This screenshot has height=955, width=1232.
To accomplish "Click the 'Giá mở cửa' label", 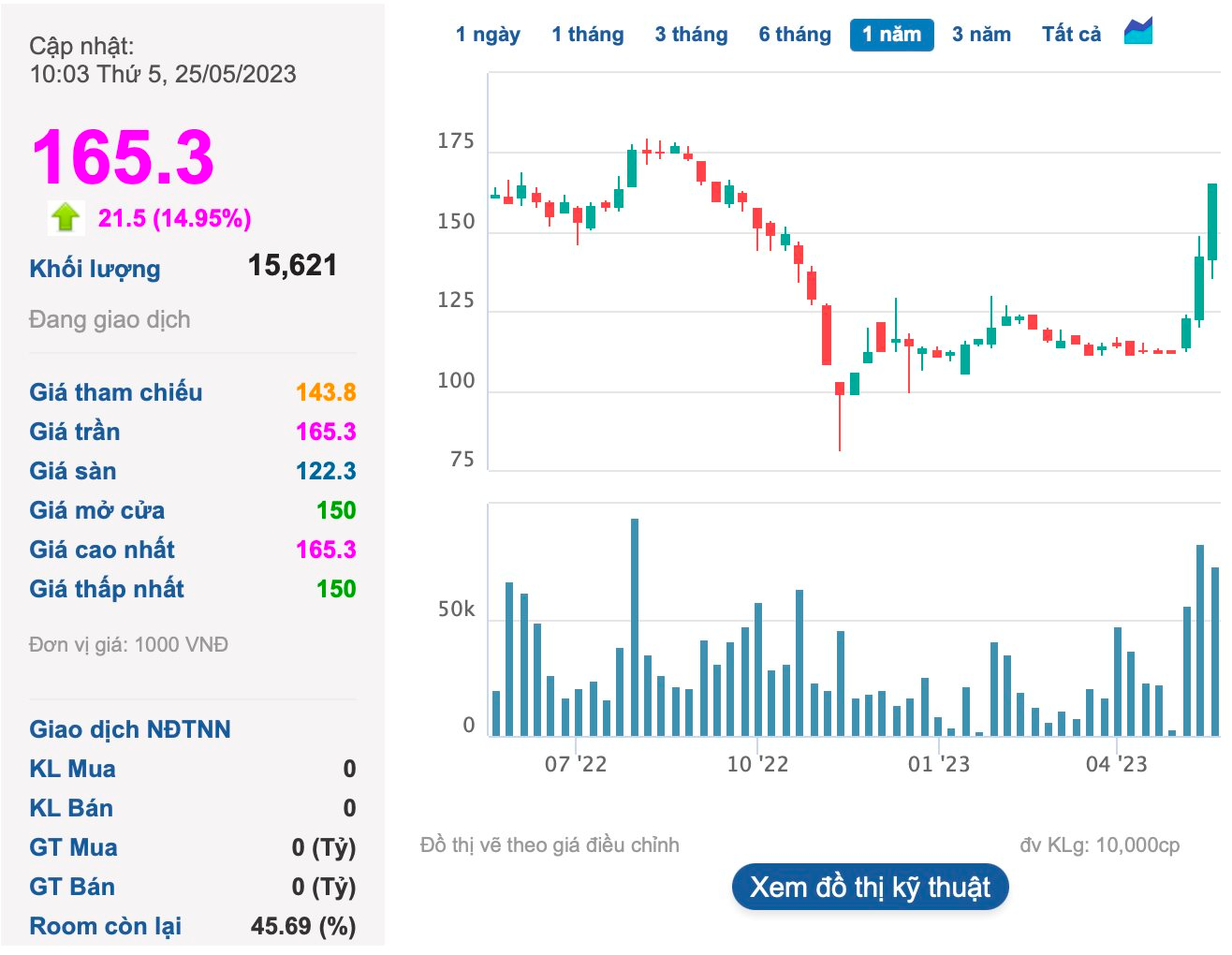I will click(96, 510).
